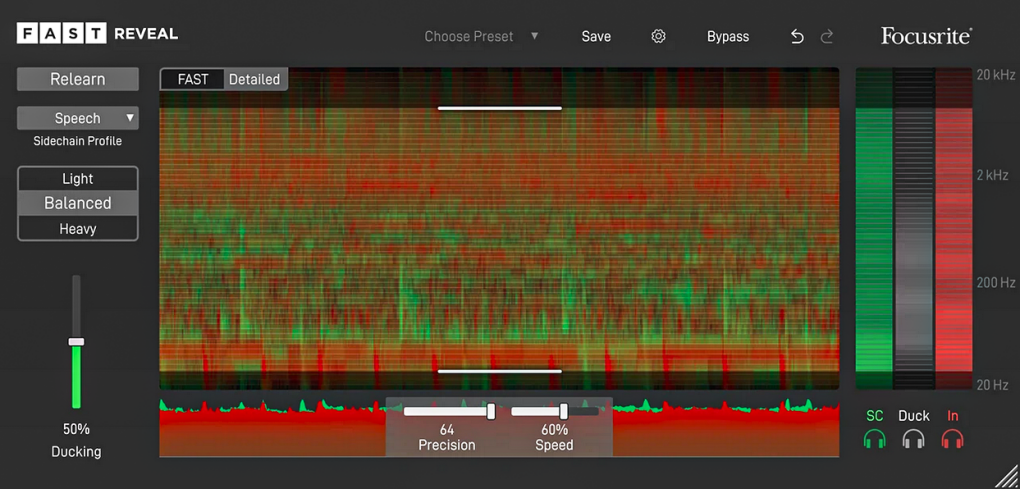
Task: Open the Choose Preset dropdown
Action: pyautogui.click(x=482, y=36)
